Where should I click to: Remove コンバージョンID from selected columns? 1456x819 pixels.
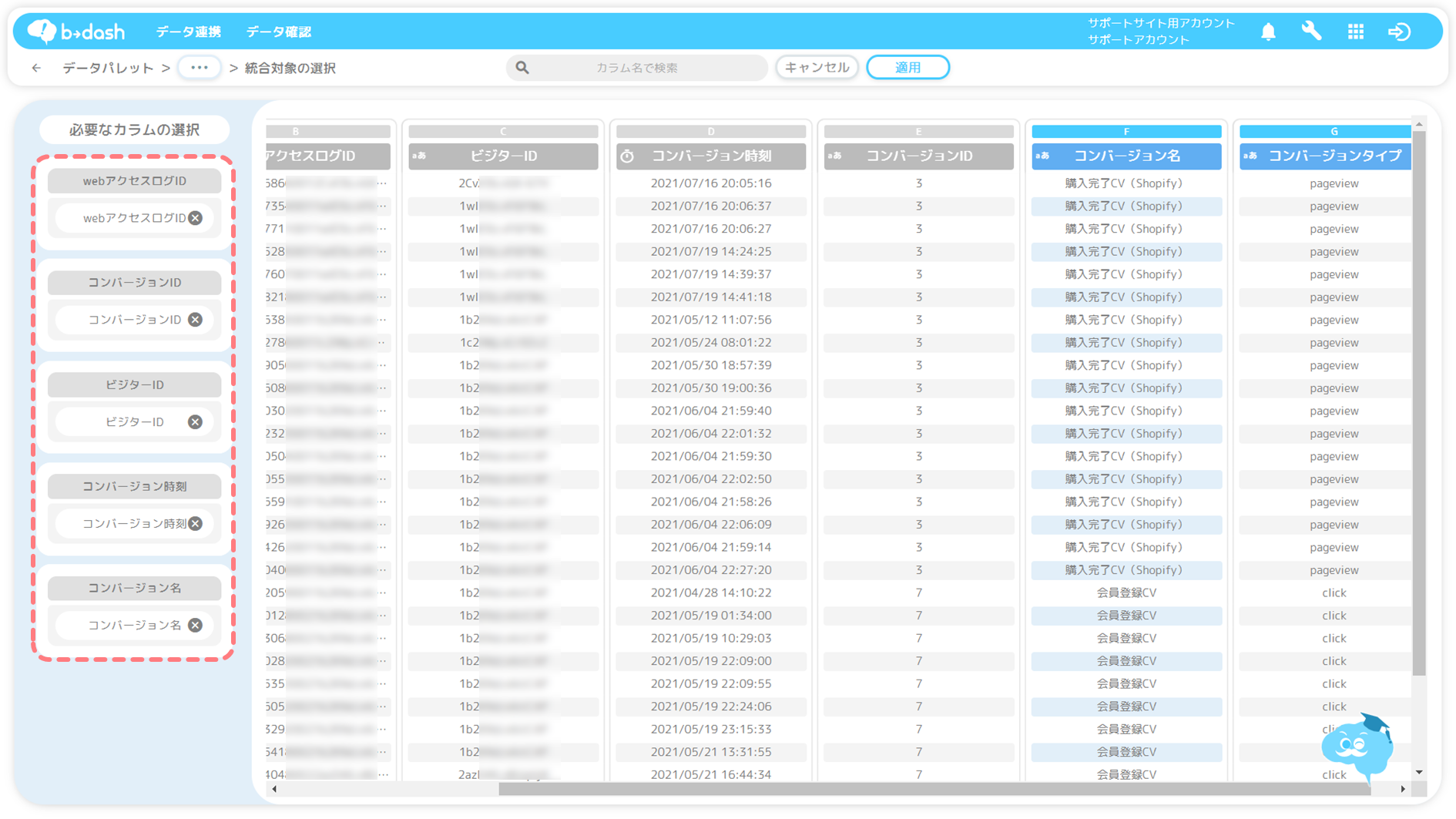coord(196,320)
